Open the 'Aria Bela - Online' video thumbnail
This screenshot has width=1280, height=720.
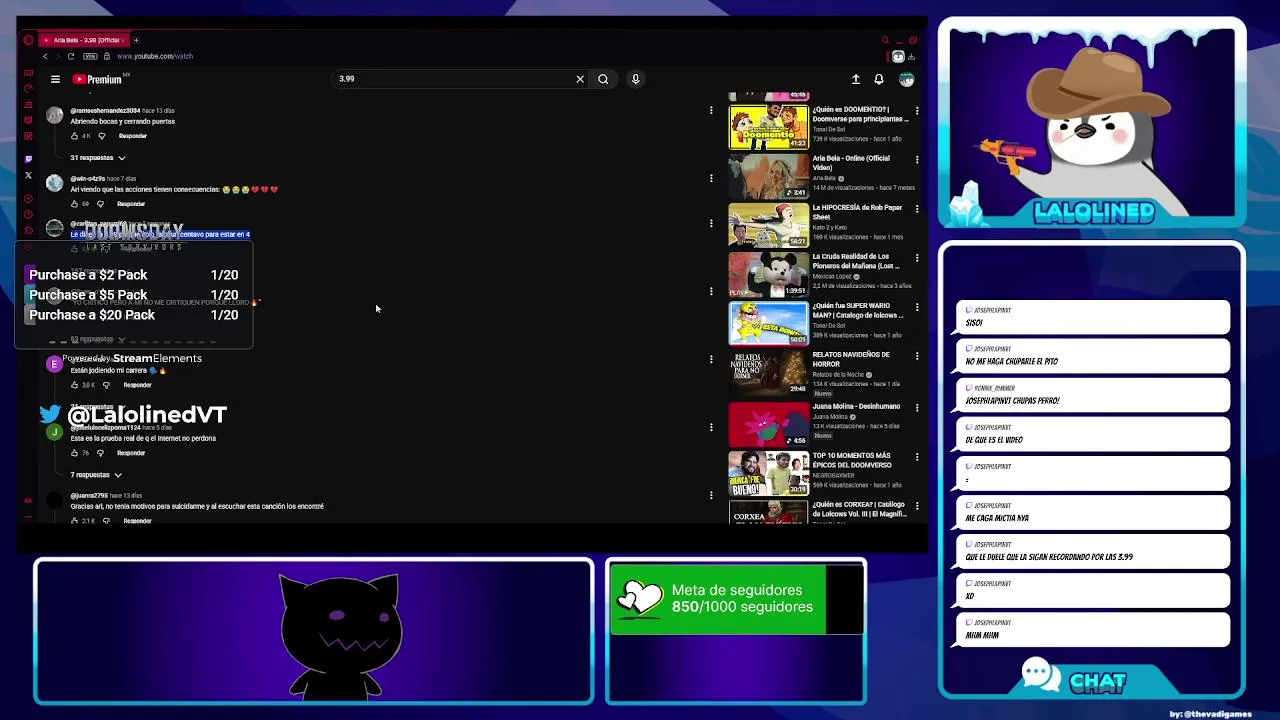pyautogui.click(x=768, y=176)
